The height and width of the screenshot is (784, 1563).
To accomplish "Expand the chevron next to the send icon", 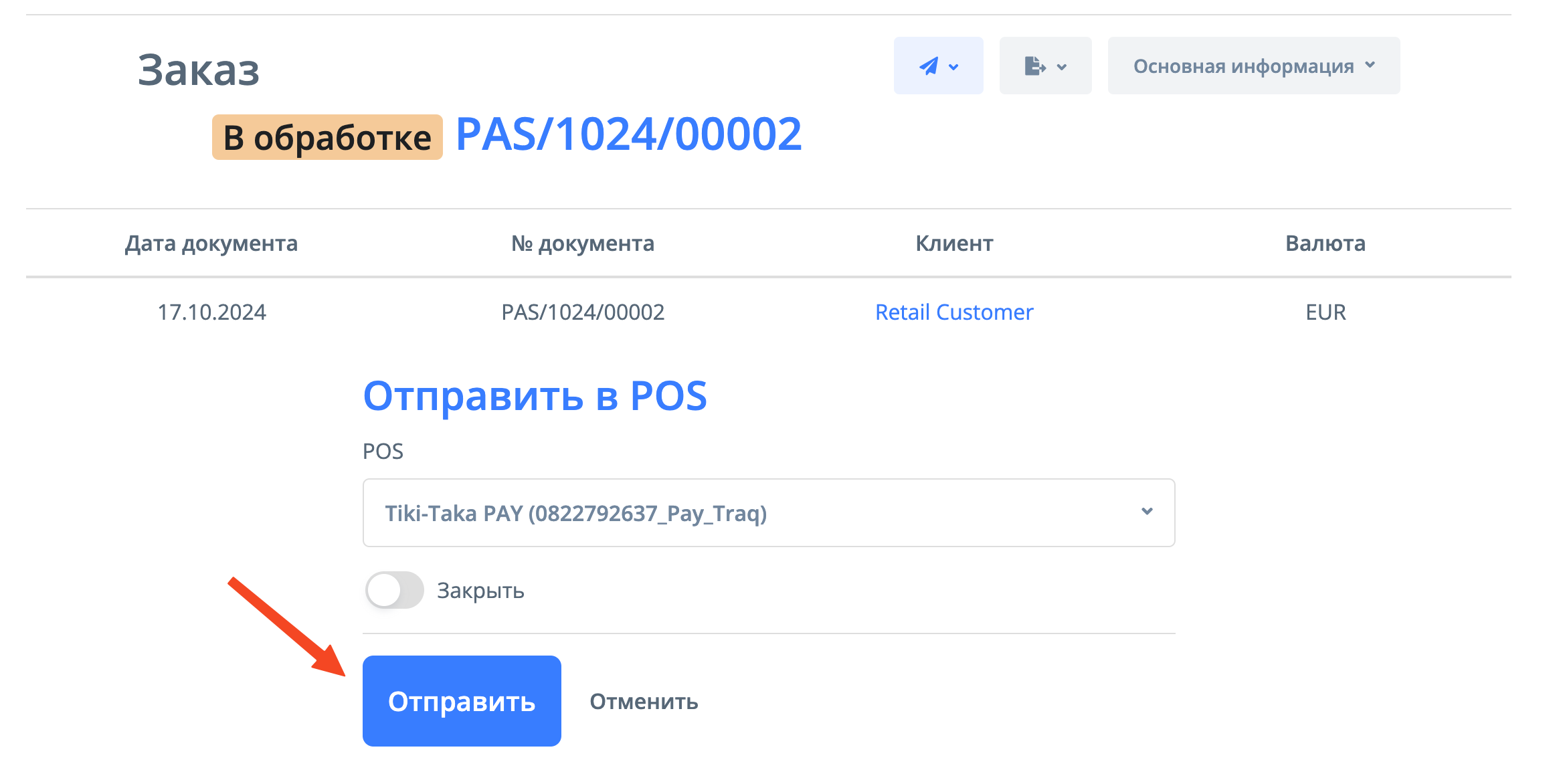I will (x=954, y=67).
